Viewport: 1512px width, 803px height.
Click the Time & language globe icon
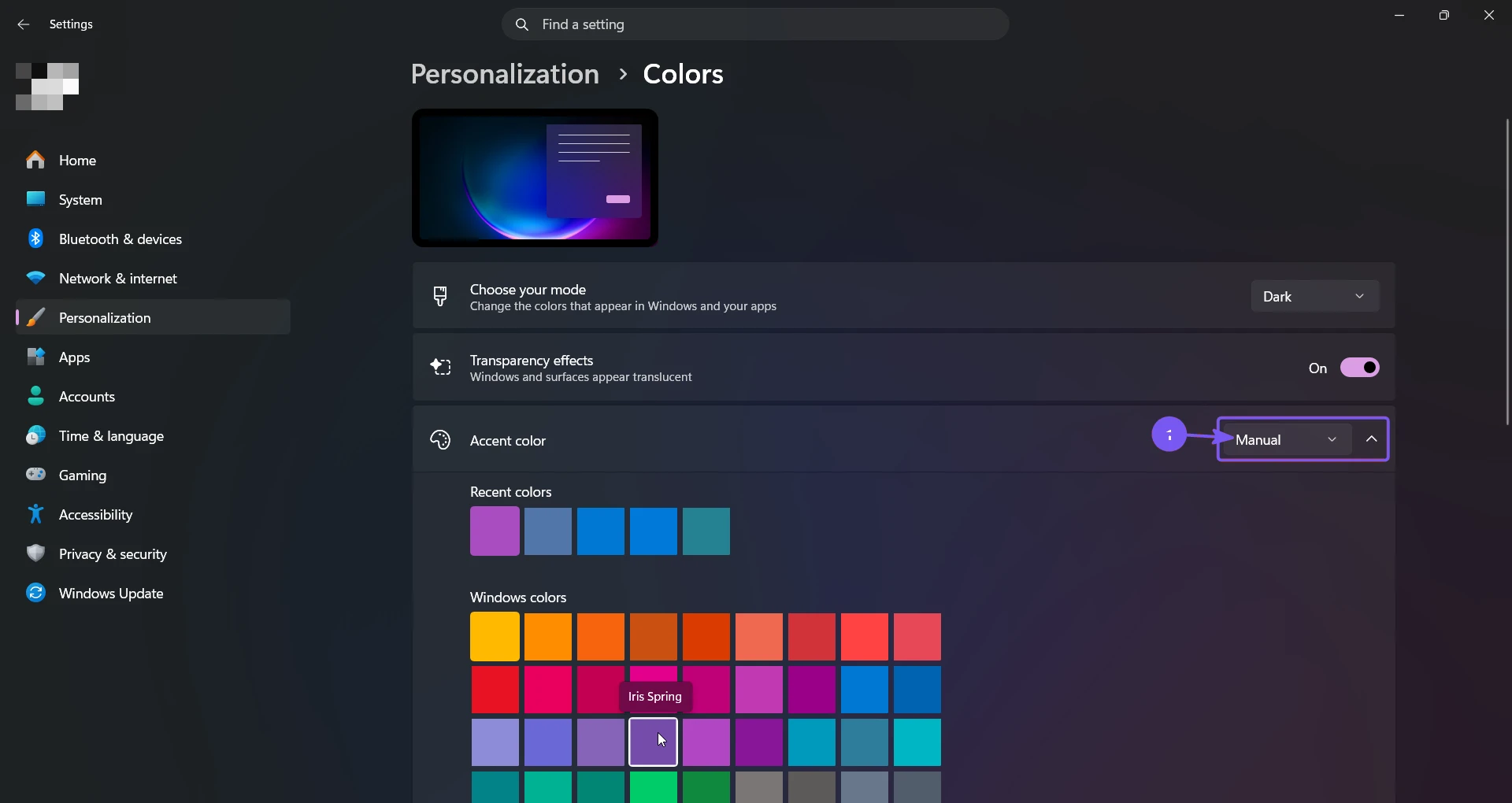(x=35, y=435)
